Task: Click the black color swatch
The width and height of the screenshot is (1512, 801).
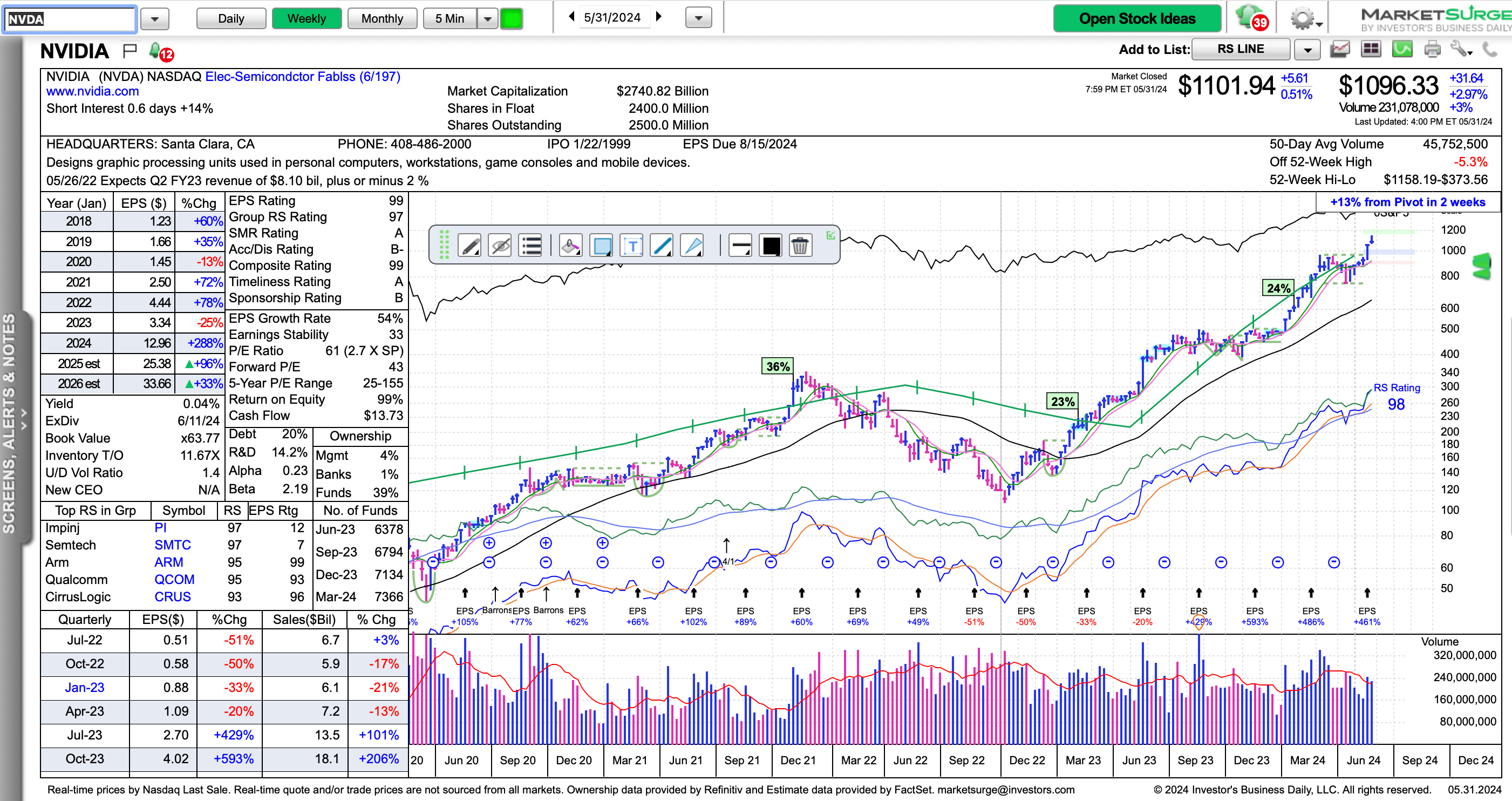Action: pos(771,246)
